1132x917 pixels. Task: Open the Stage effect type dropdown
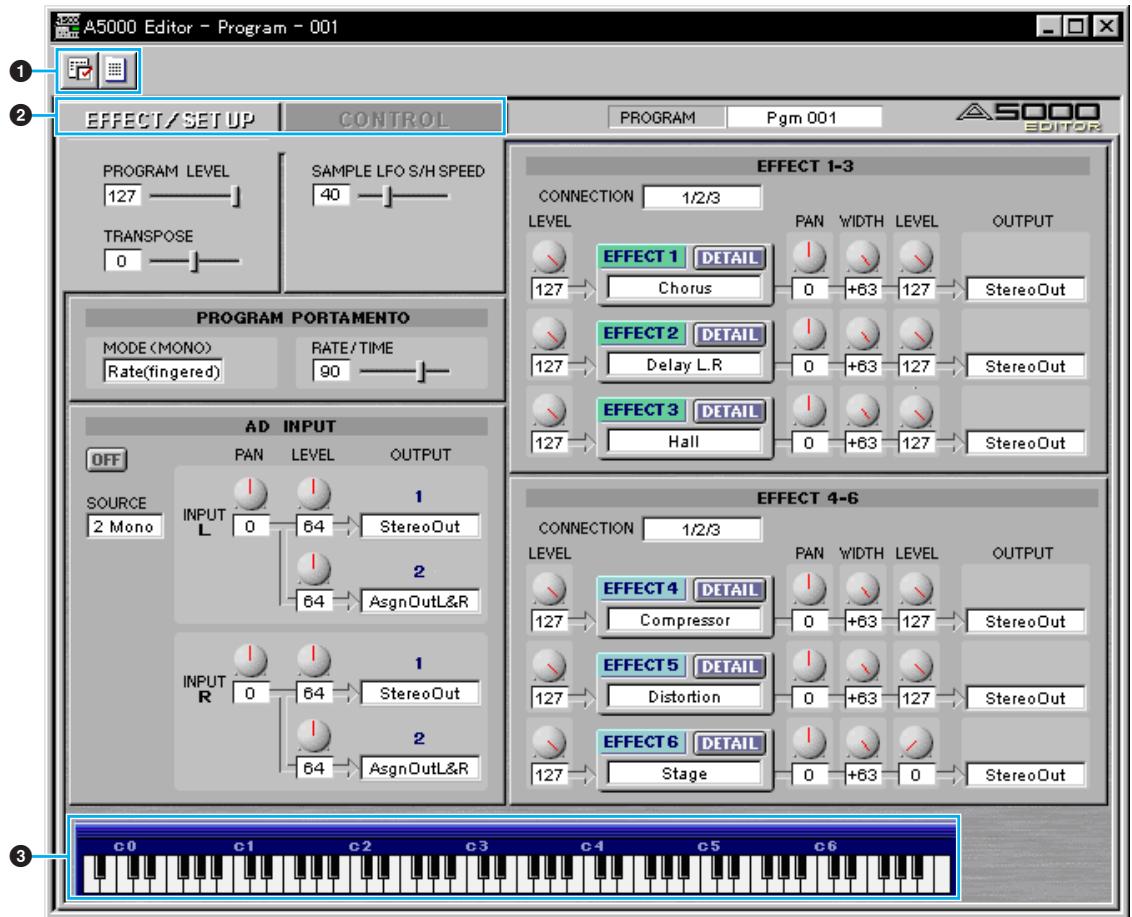[x=684, y=773]
